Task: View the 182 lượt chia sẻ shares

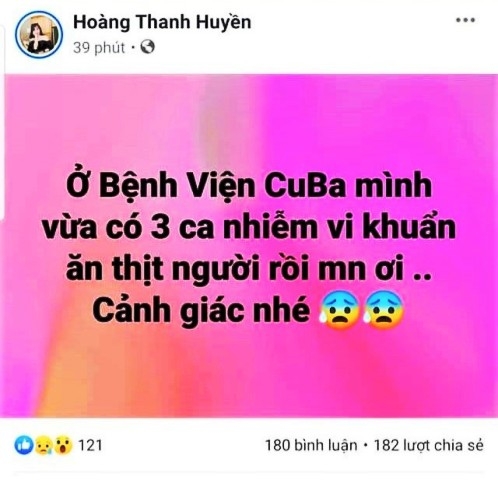Action: tap(428, 445)
